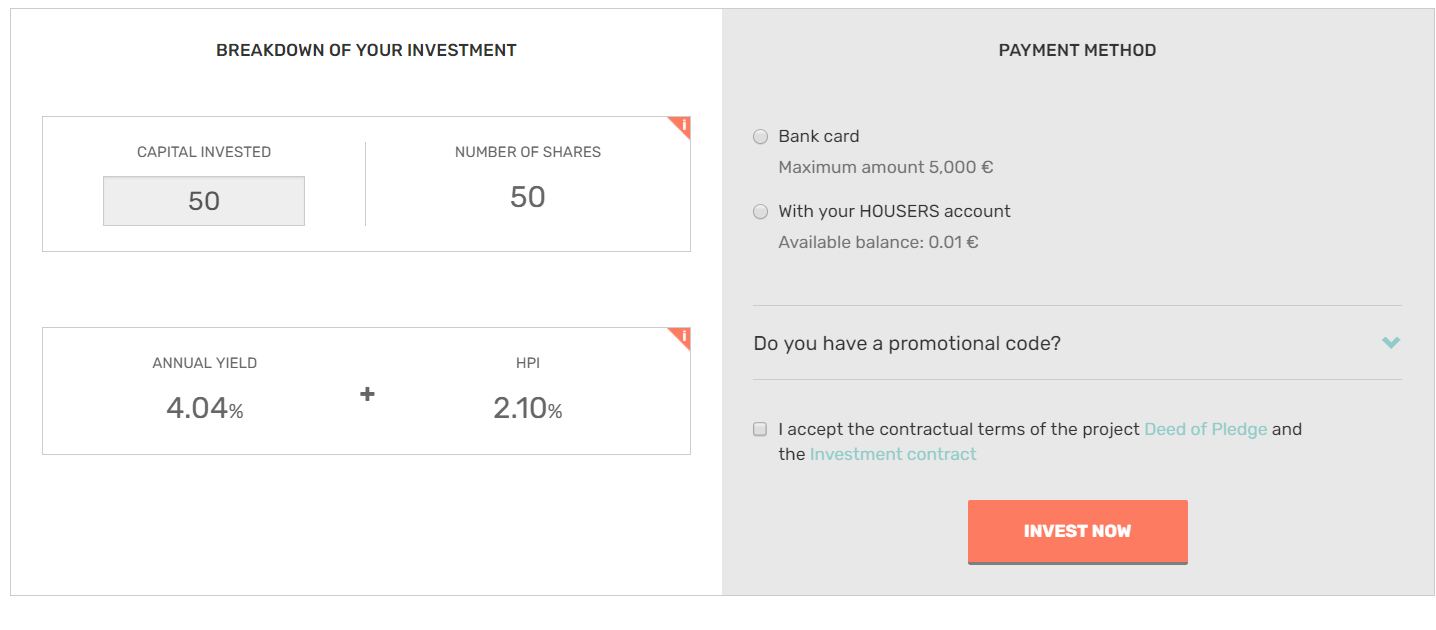
Task: Click the Capital Invested amount field
Action: (x=204, y=201)
